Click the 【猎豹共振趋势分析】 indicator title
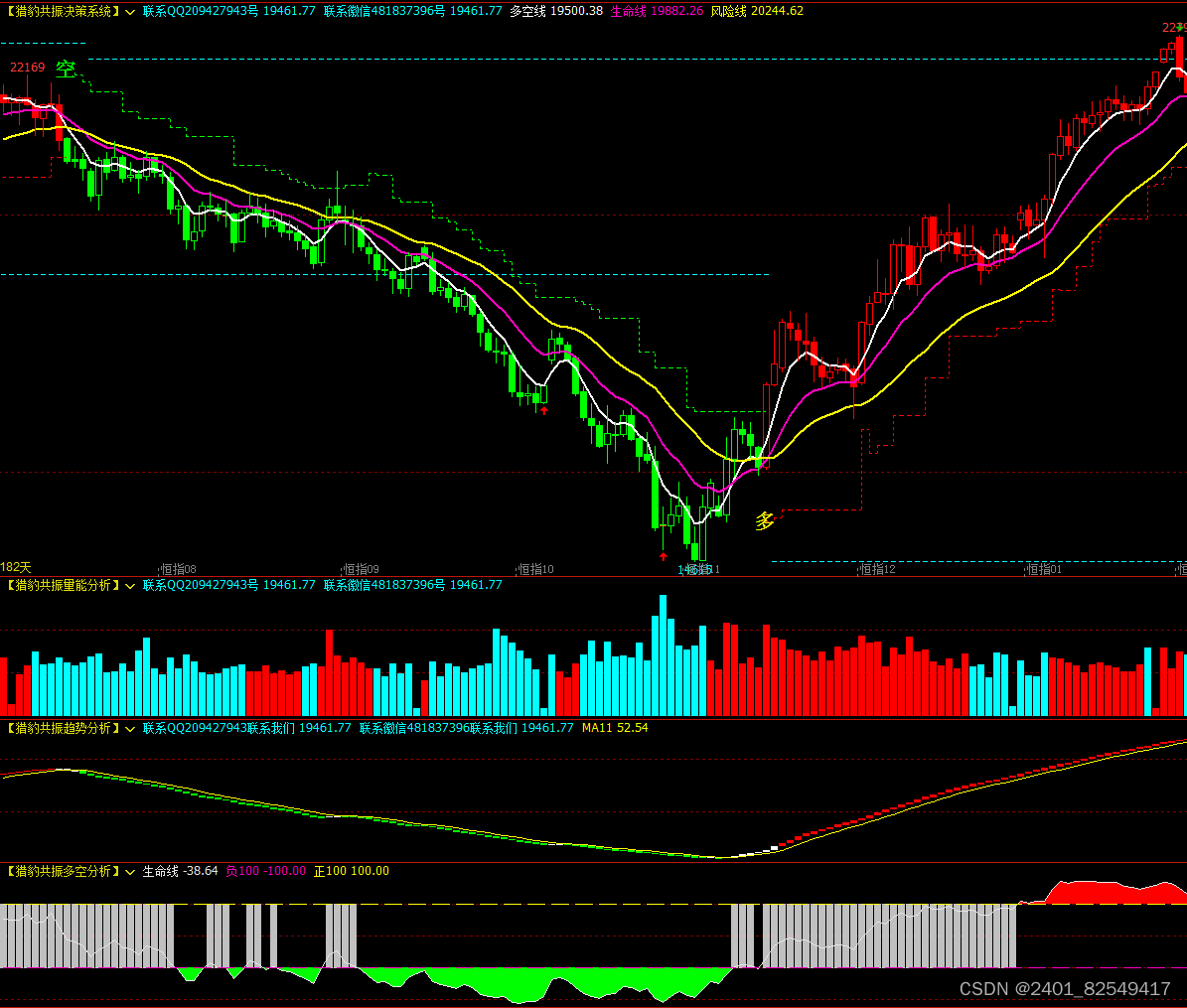This screenshot has height=1008, width=1187. 62,728
